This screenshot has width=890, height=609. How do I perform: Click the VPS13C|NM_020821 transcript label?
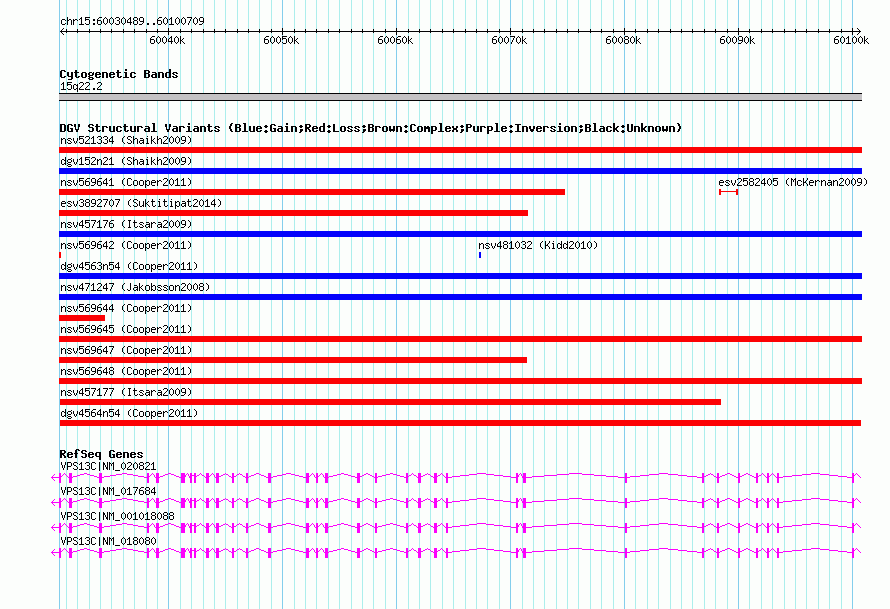[108, 466]
